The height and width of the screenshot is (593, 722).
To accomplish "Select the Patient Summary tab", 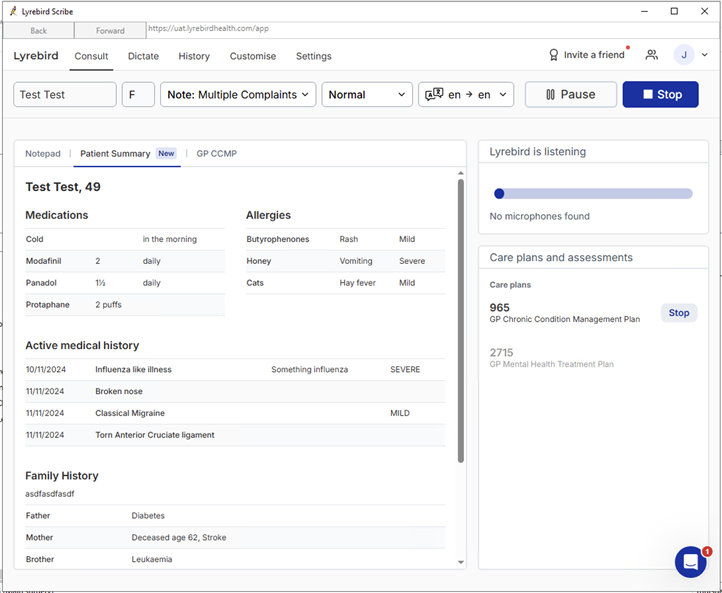I will [127, 154].
